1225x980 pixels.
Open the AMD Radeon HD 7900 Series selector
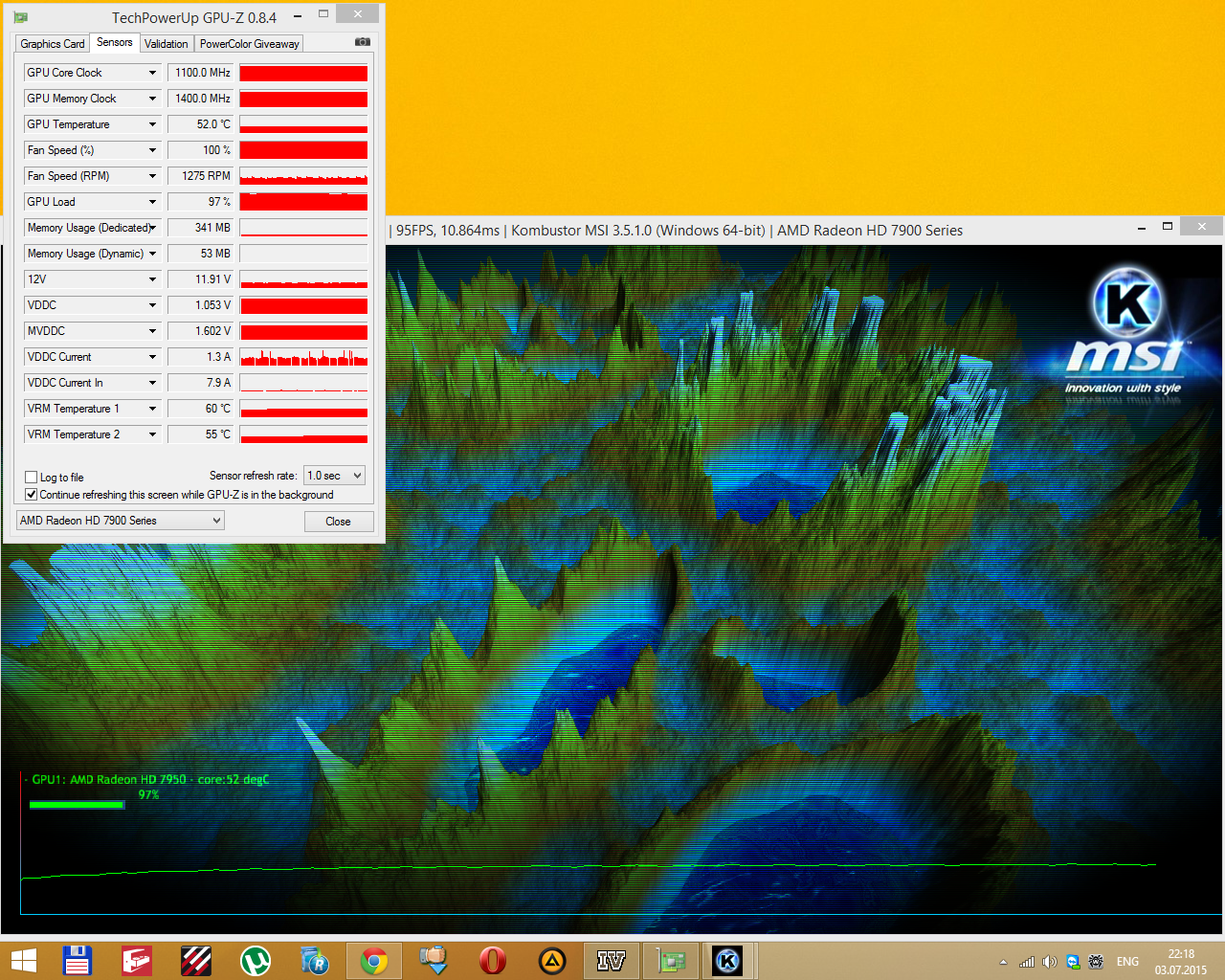(121, 521)
